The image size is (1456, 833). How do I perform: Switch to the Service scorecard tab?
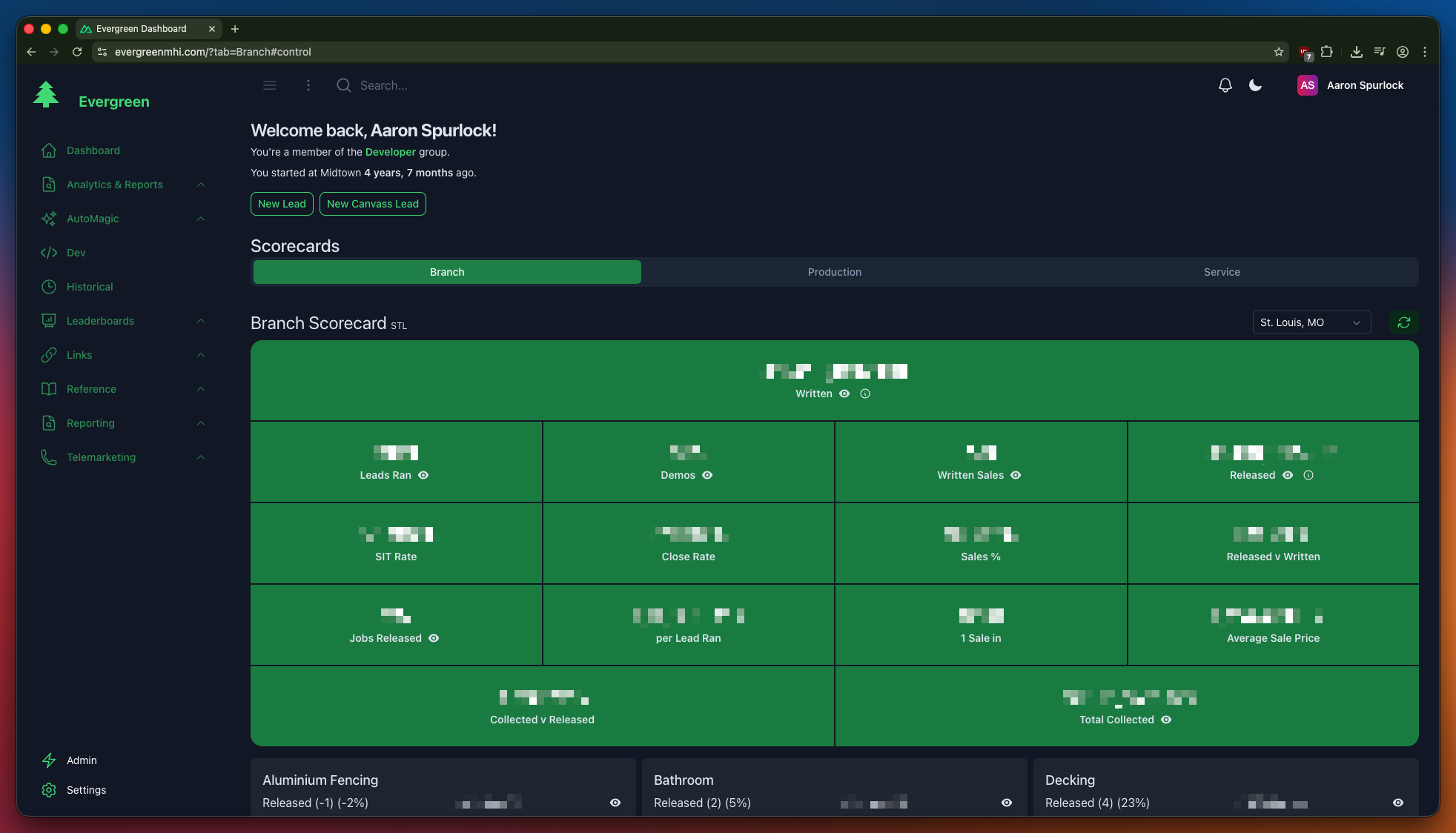click(1222, 272)
